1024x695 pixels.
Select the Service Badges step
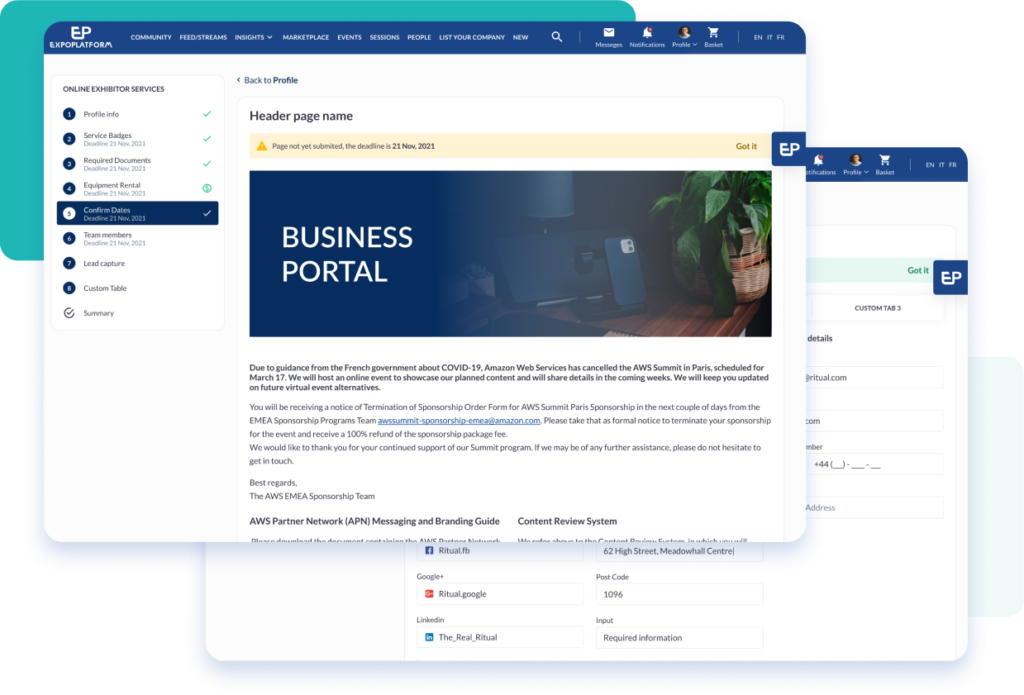click(x=137, y=138)
